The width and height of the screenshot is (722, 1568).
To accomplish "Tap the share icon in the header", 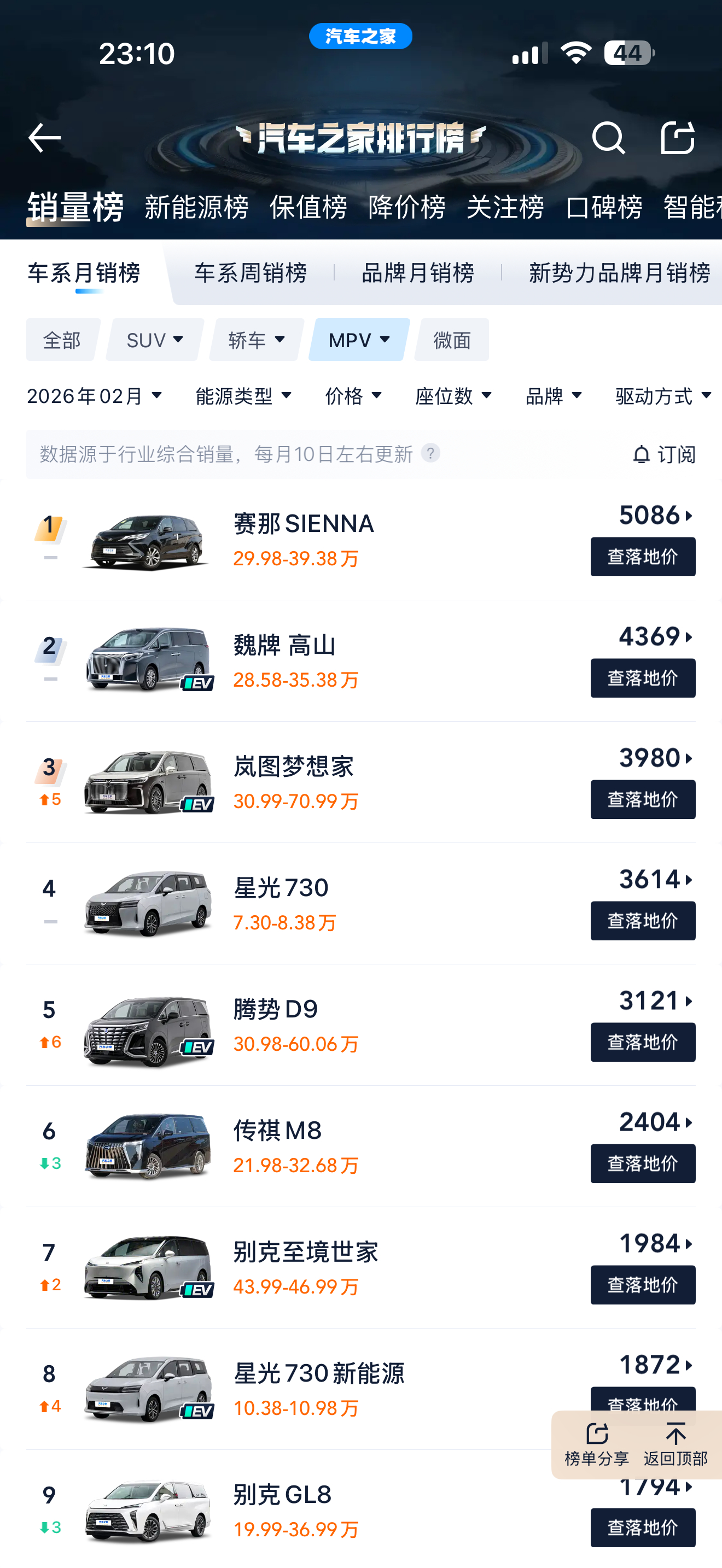I will pyautogui.click(x=678, y=138).
